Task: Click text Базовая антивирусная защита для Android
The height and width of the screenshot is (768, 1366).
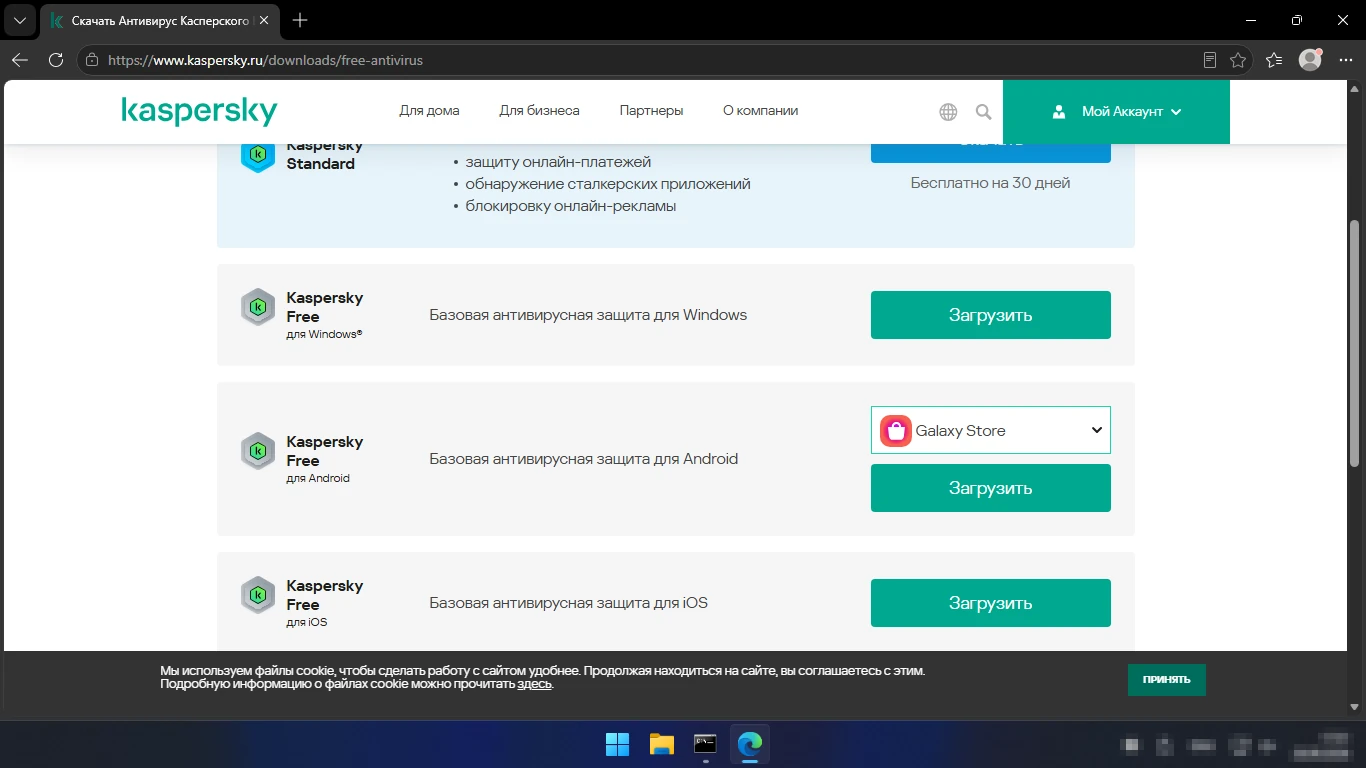Action: click(x=584, y=459)
